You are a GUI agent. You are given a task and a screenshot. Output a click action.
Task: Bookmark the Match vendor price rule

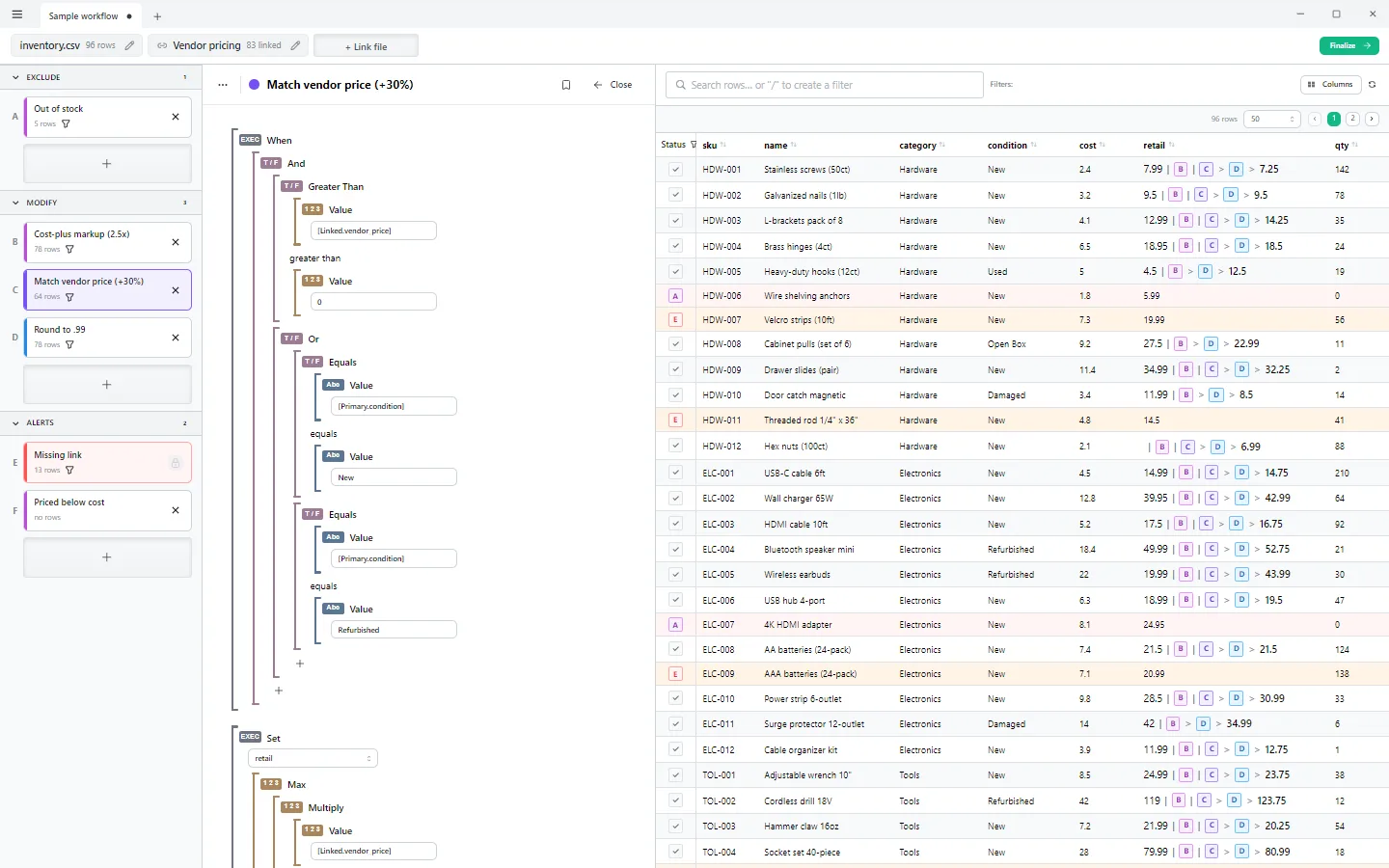pos(566,85)
